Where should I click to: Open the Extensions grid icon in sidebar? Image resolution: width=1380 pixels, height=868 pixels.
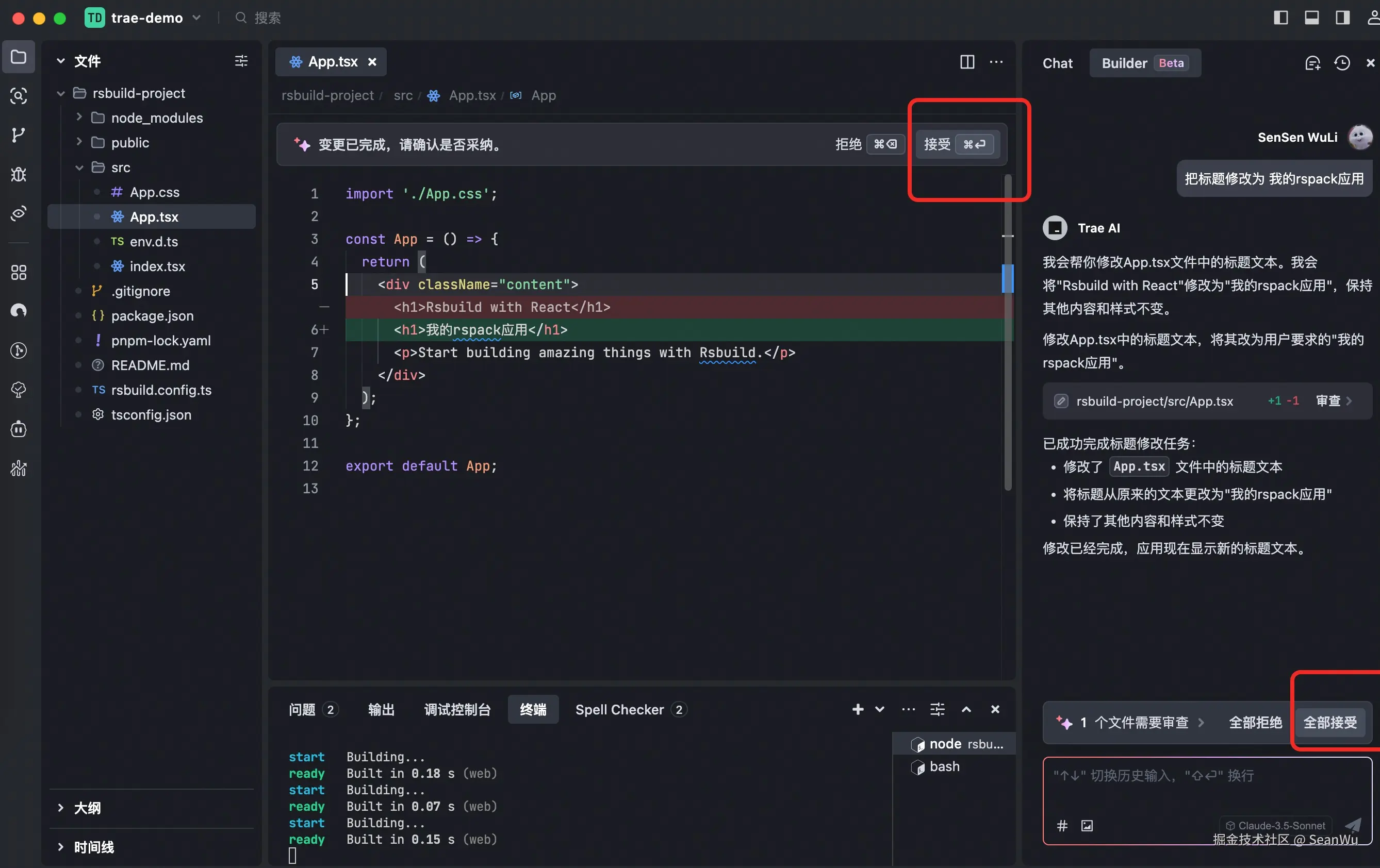click(x=19, y=272)
